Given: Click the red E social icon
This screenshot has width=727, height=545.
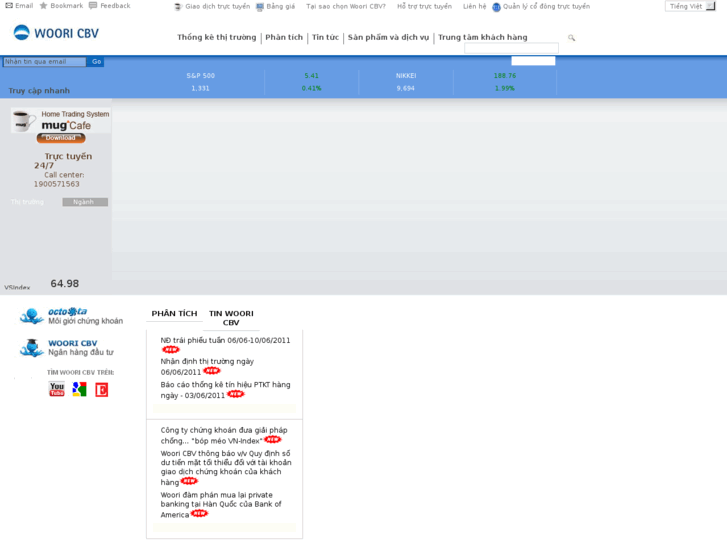Looking at the screenshot, I should point(101,389).
